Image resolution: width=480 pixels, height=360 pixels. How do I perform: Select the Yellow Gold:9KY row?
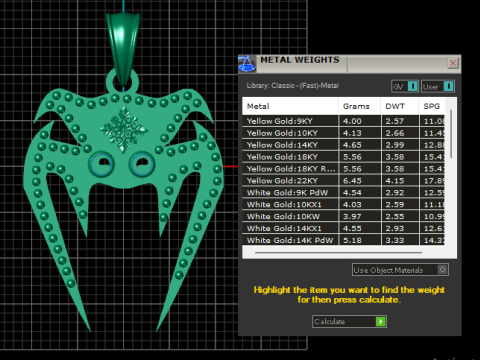(344, 121)
